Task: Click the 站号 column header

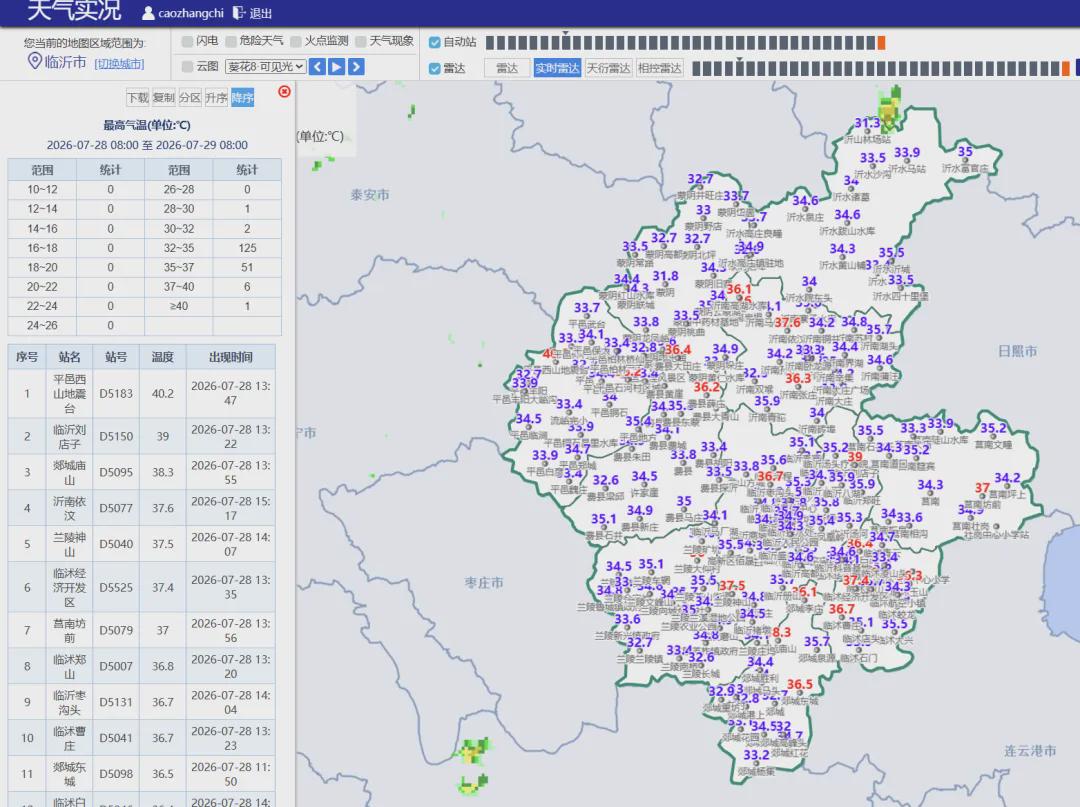Action: click(x=116, y=357)
